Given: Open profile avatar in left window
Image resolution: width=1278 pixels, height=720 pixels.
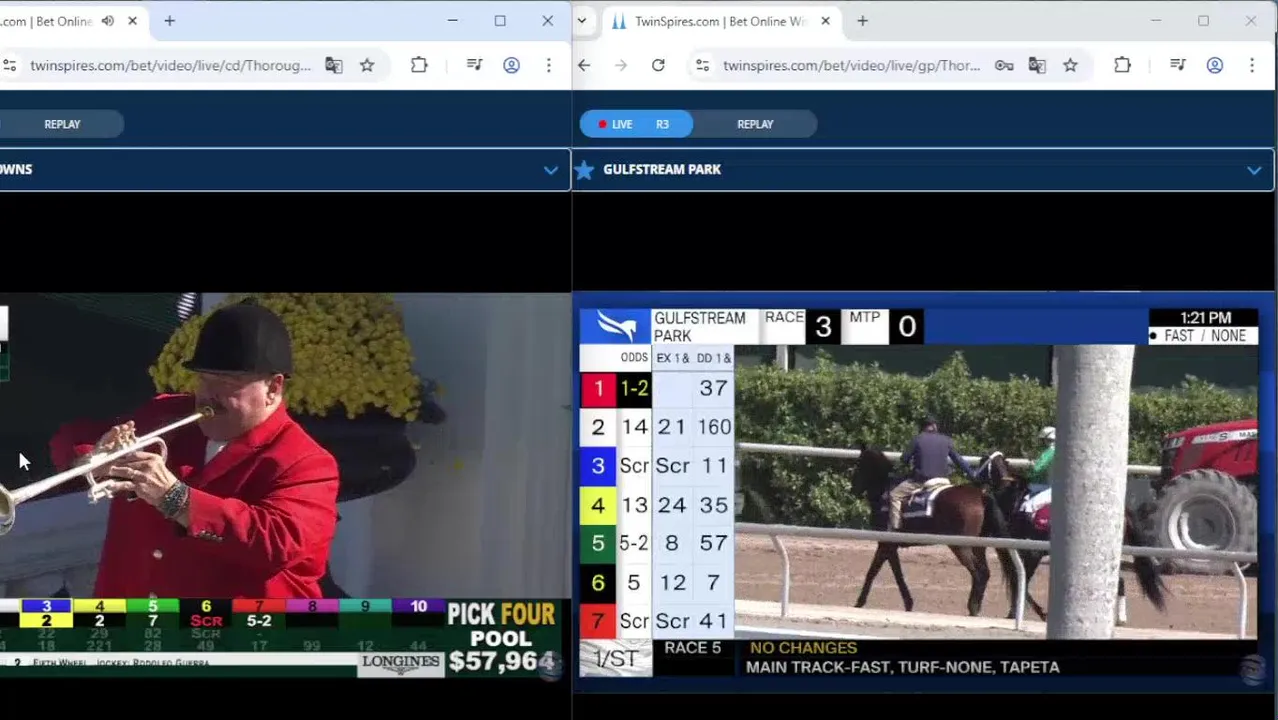Looking at the screenshot, I should [511, 65].
